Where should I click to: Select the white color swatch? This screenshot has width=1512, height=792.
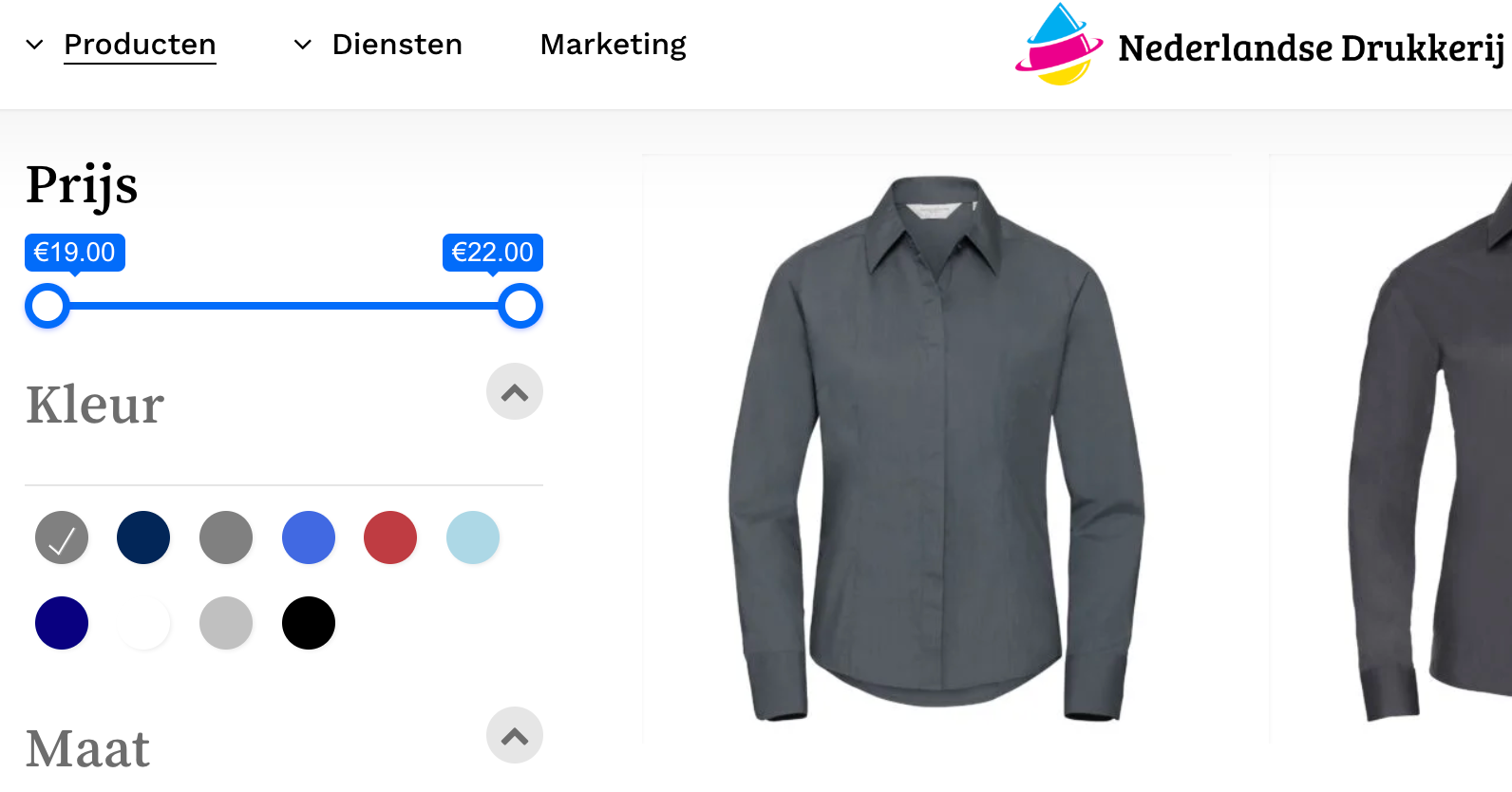143,623
